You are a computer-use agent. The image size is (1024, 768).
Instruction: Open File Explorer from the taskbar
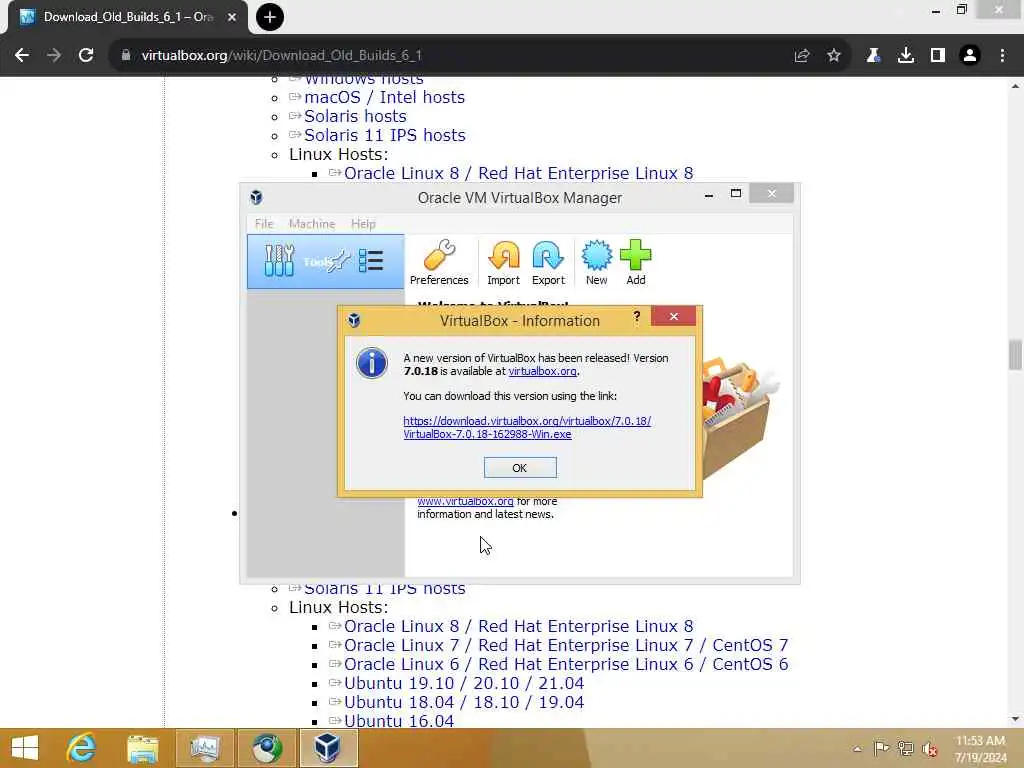pos(142,748)
